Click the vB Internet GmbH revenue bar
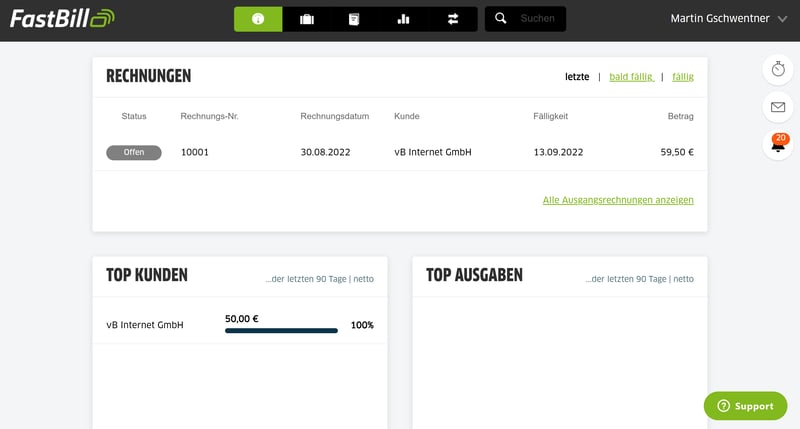 pyautogui.click(x=281, y=330)
